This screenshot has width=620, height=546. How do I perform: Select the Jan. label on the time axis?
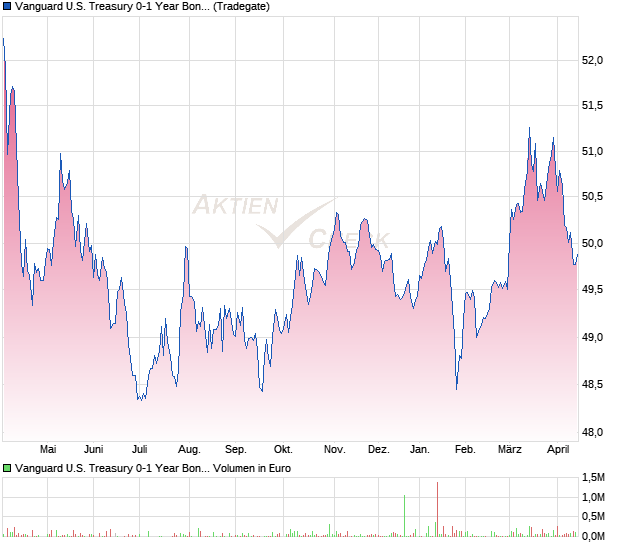[420, 449]
